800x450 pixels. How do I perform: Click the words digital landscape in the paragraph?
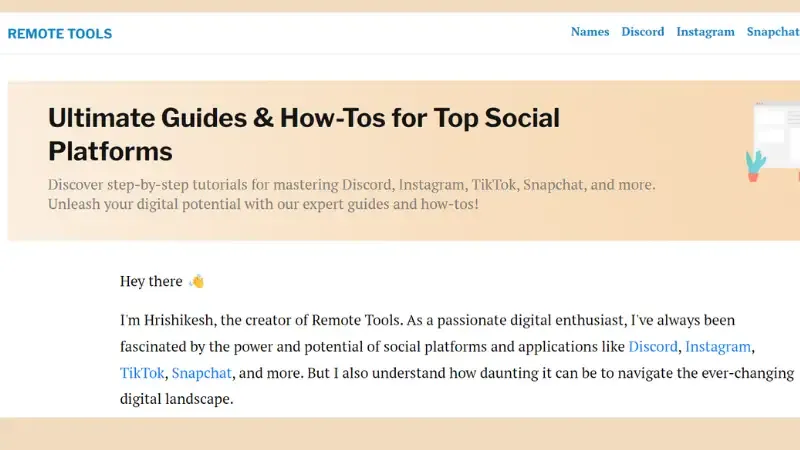point(176,399)
